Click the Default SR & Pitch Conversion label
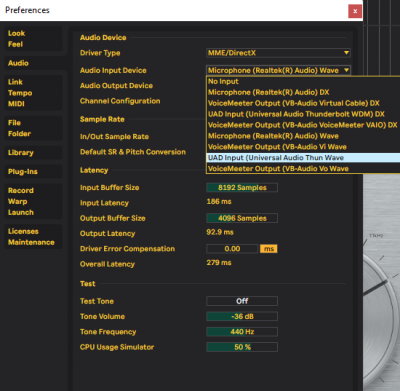The width and height of the screenshot is (400, 391). click(133, 152)
